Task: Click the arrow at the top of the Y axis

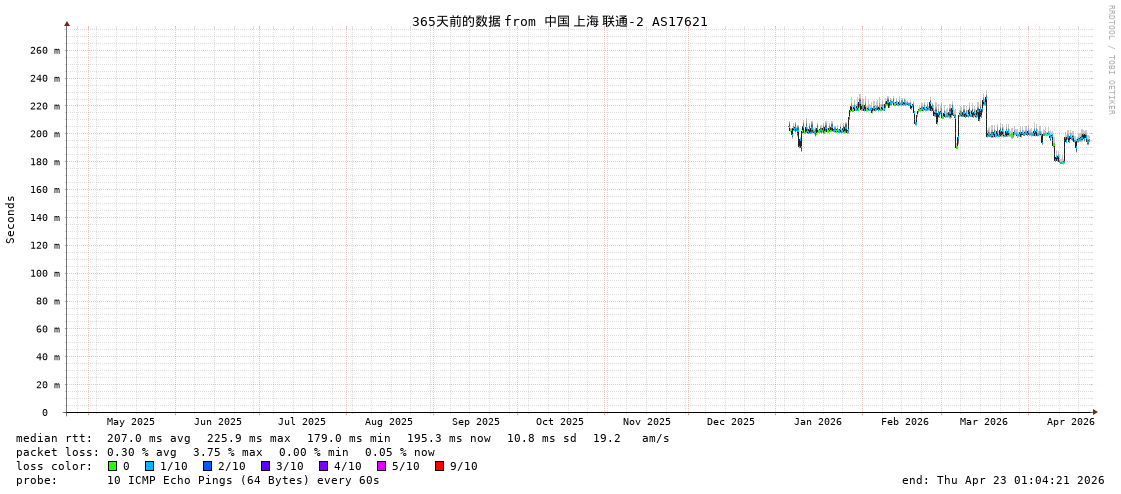Action: [x=67, y=23]
